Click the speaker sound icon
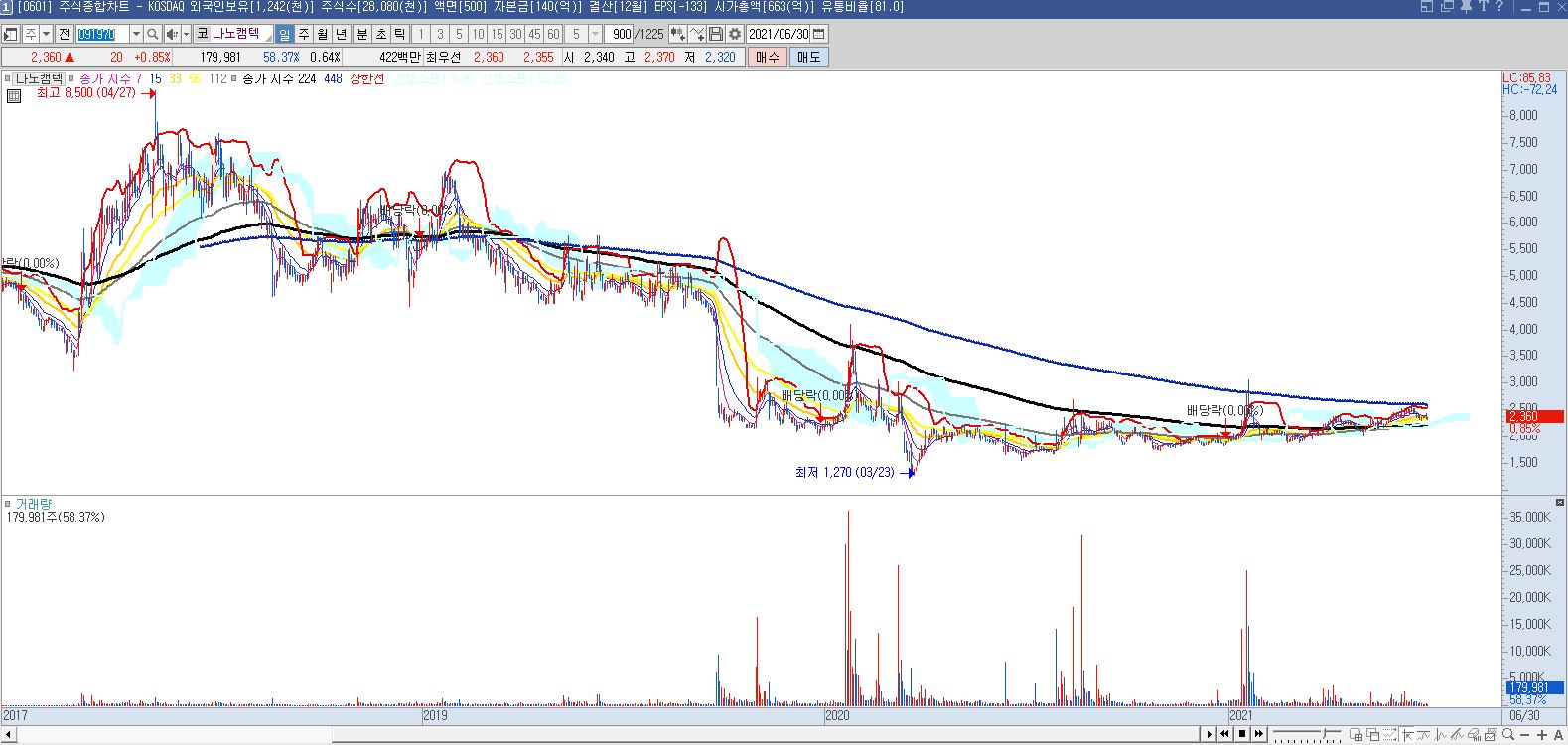 pos(172,34)
